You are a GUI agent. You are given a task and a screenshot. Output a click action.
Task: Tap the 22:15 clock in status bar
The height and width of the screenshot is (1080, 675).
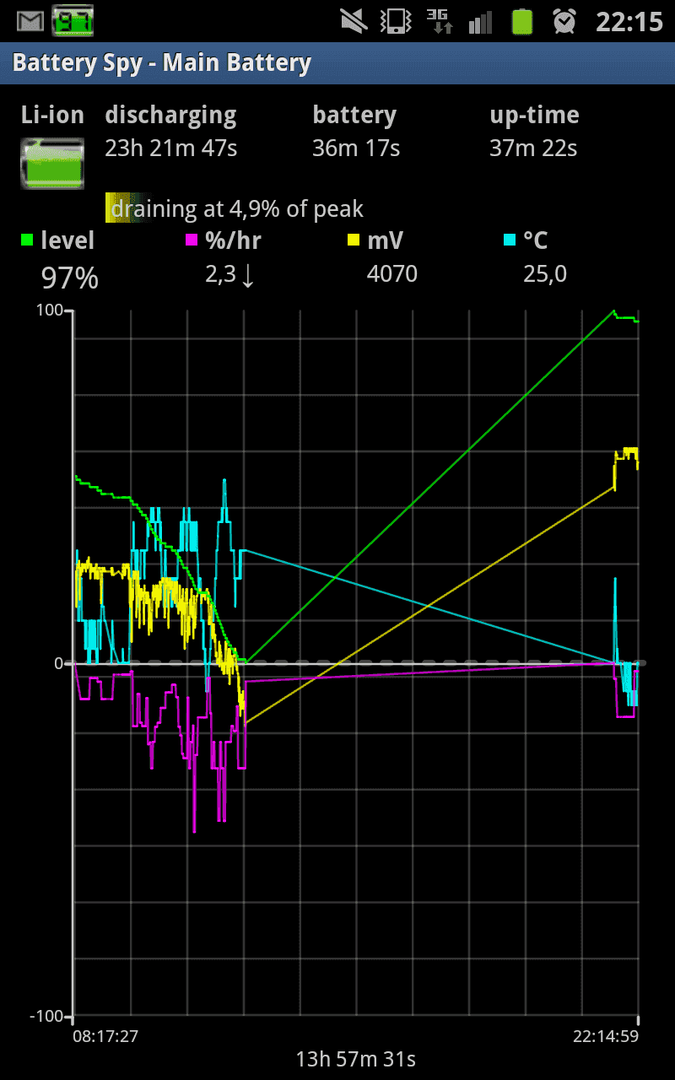pos(628,22)
